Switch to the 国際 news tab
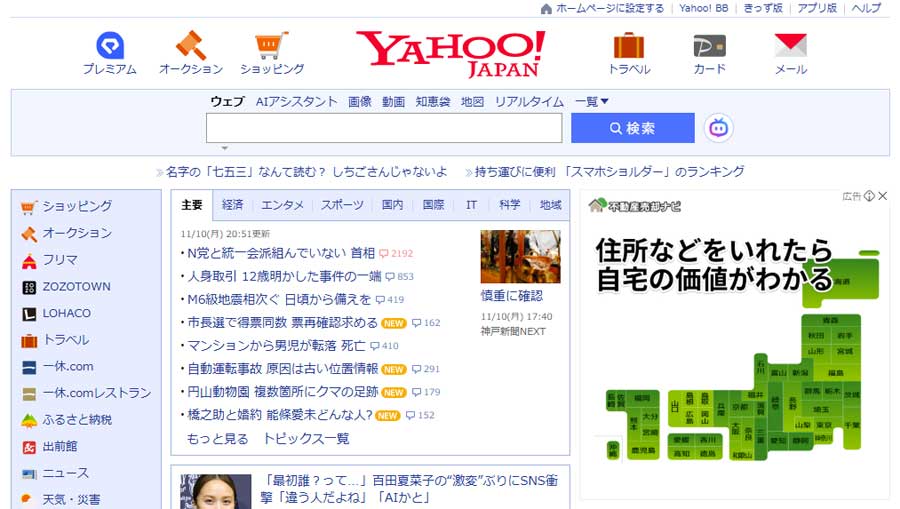The width and height of the screenshot is (900, 509). click(433, 205)
